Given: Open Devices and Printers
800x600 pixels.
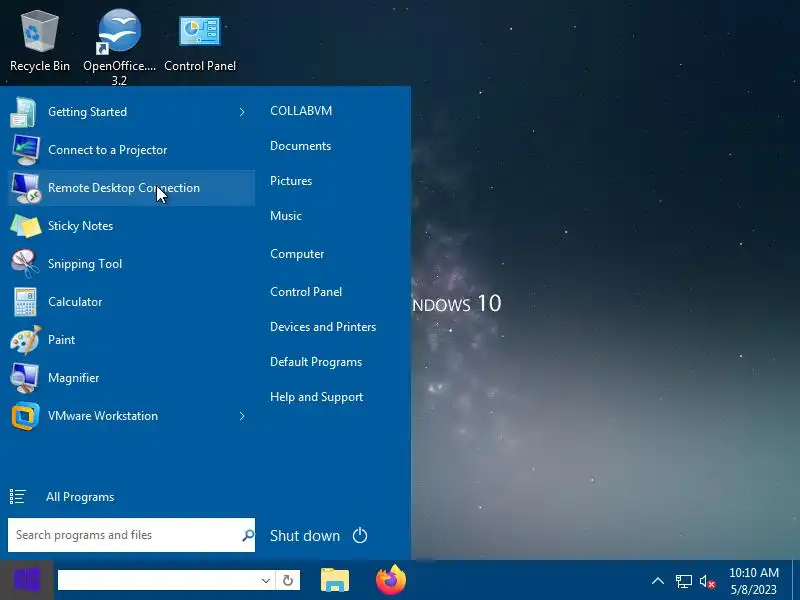Looking at the screenshot, I should pyautogui.click(x=323, y=327).
